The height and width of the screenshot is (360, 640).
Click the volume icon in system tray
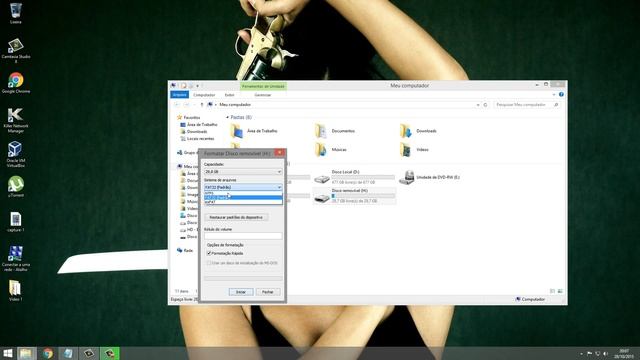pyautogui.click(x=606, y=353)
